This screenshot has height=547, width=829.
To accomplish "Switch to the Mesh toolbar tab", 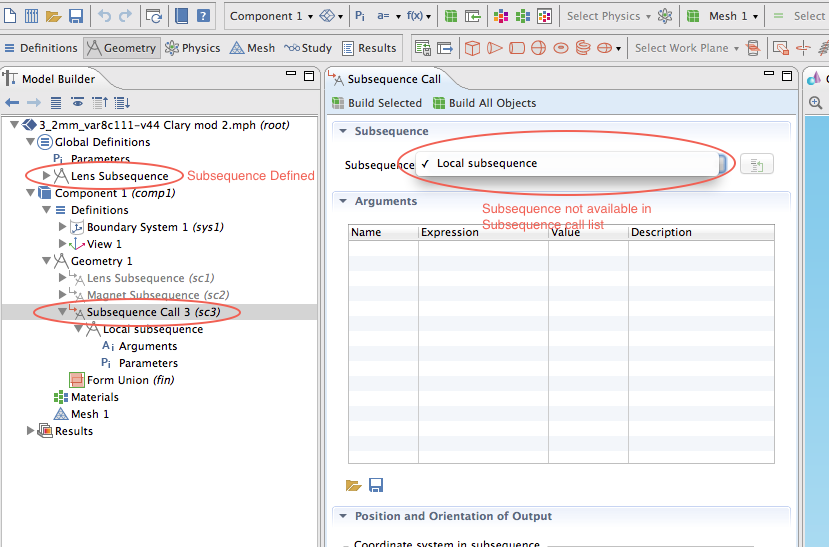I will click(x=252, y=48).
